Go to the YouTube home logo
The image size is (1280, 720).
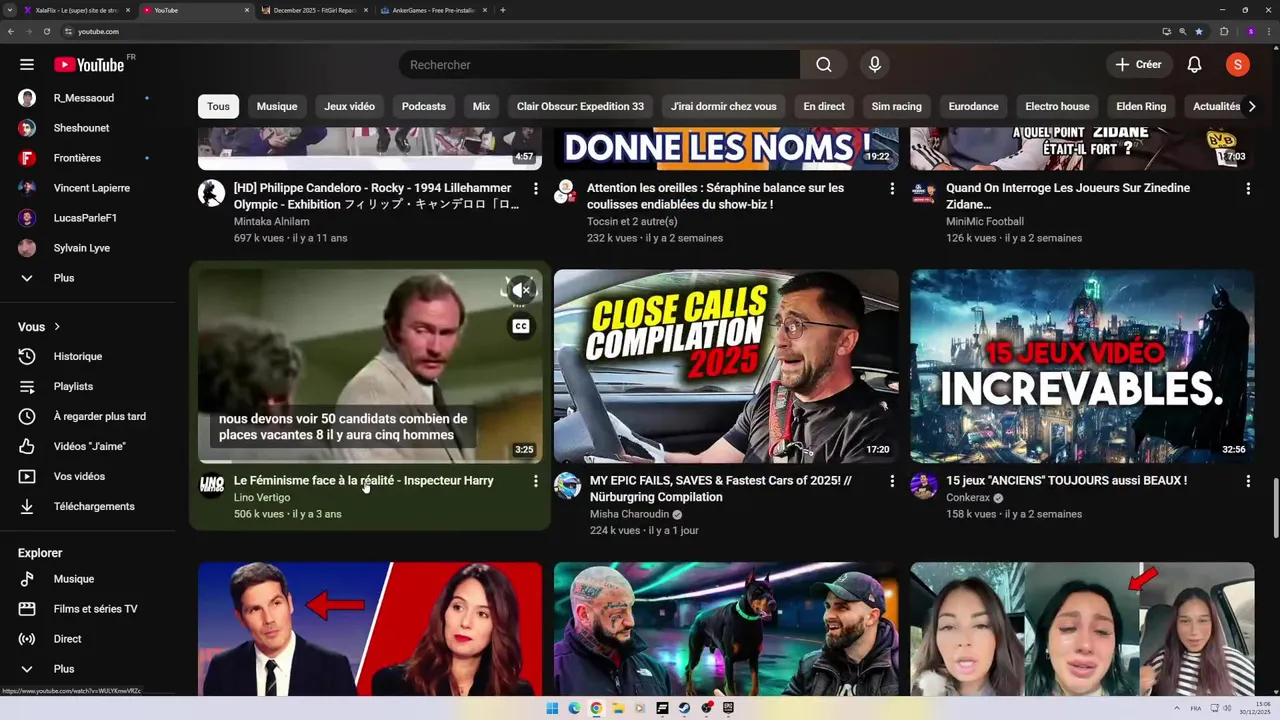[90, 65]
